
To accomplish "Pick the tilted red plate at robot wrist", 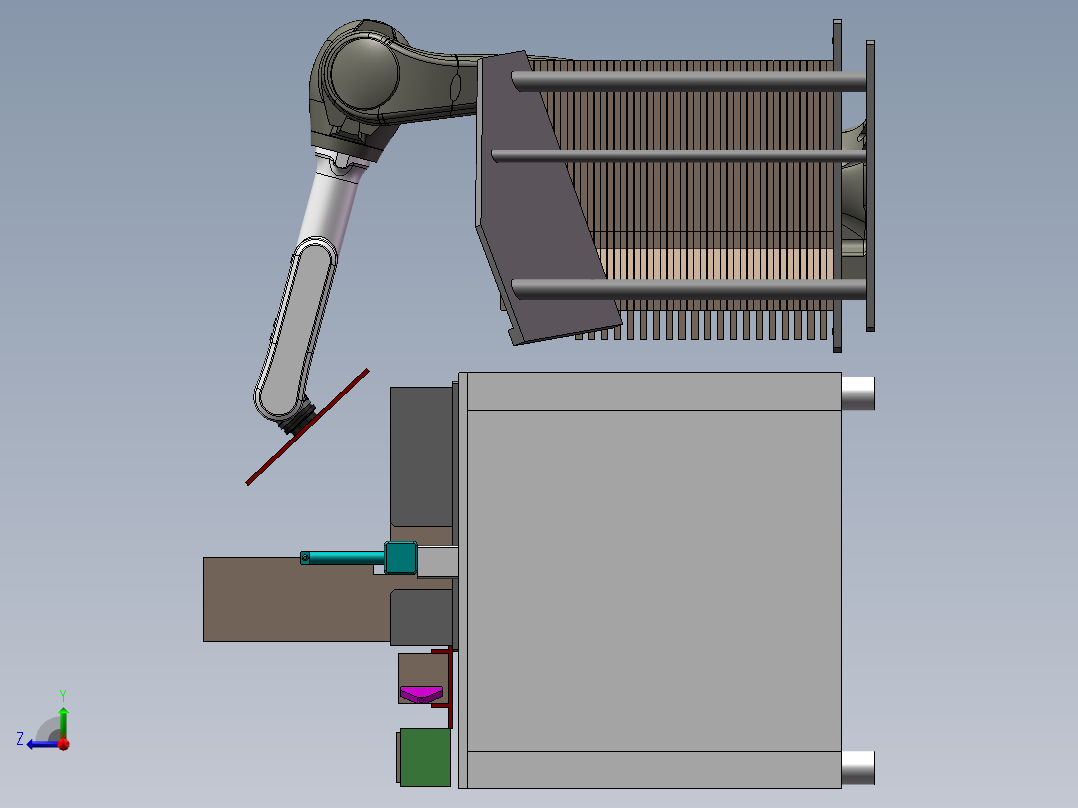I will pyautogui.click(x=307, y=427).
